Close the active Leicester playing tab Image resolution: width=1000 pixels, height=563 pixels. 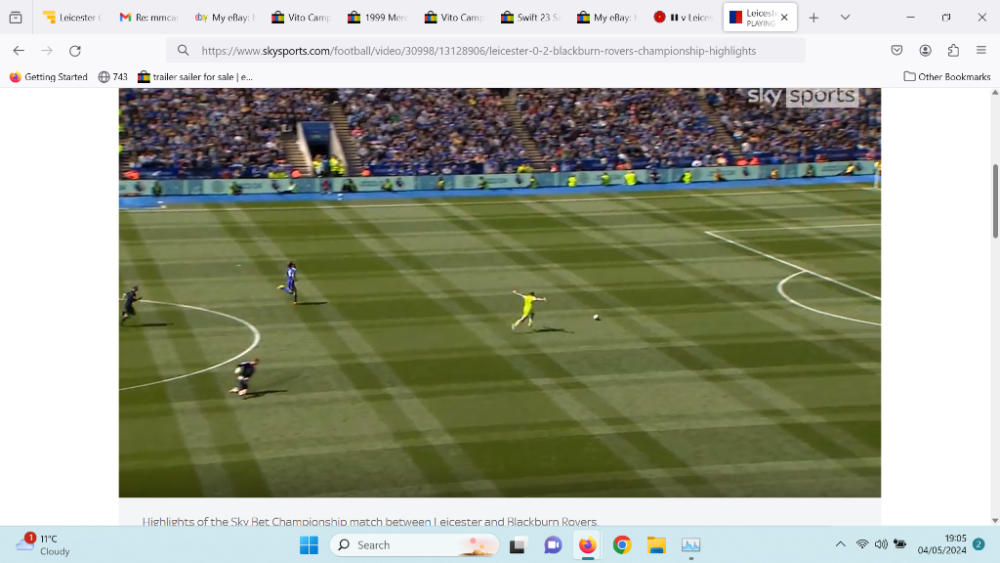[x=784, y=17]
